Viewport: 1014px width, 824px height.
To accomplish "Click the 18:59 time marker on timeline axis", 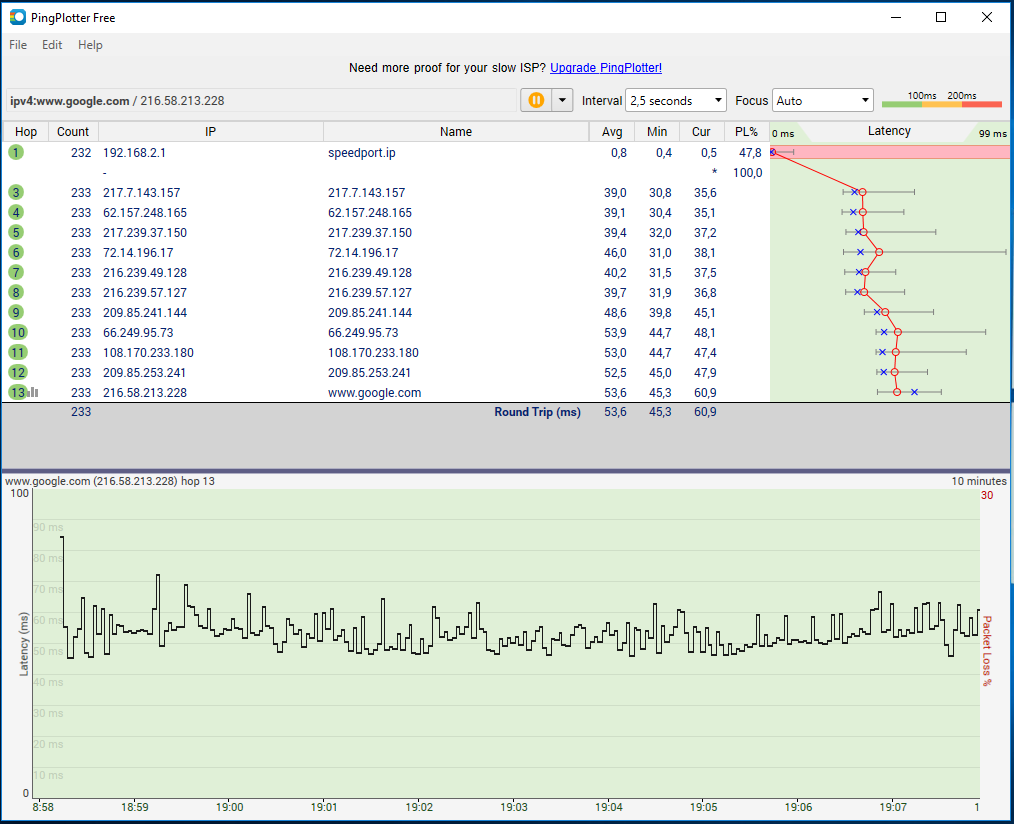I will 135,807.
